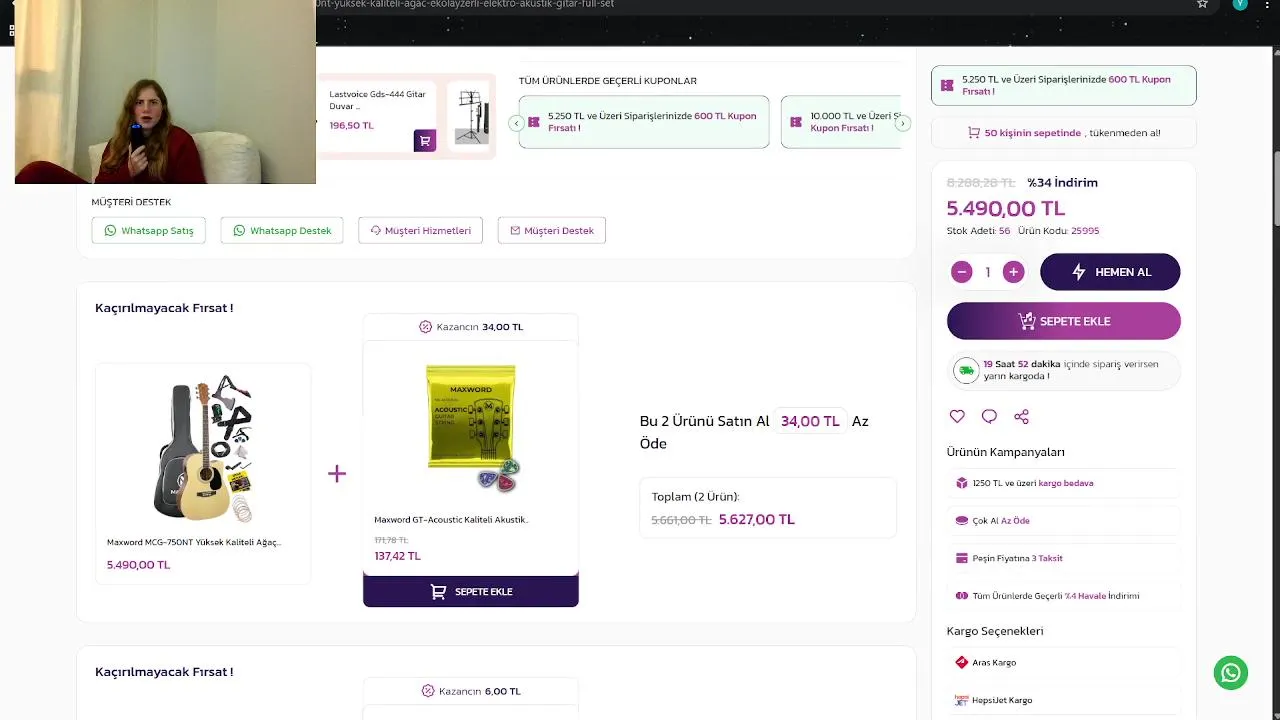Click the kargo bedava campaign row
The width and height of the screenshot is (1280, 720).
[x=1063, y=483]
